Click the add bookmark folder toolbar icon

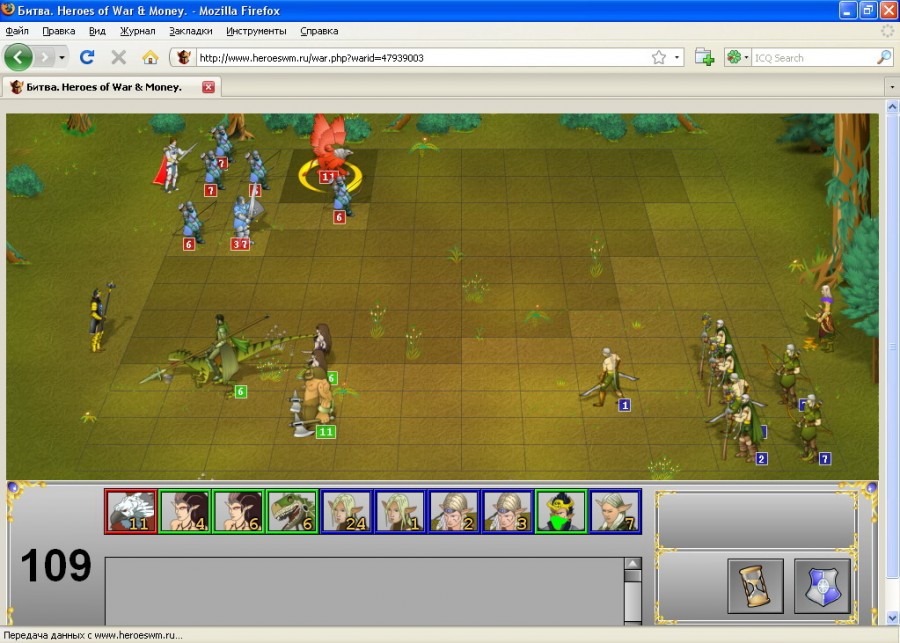[704, 57]
